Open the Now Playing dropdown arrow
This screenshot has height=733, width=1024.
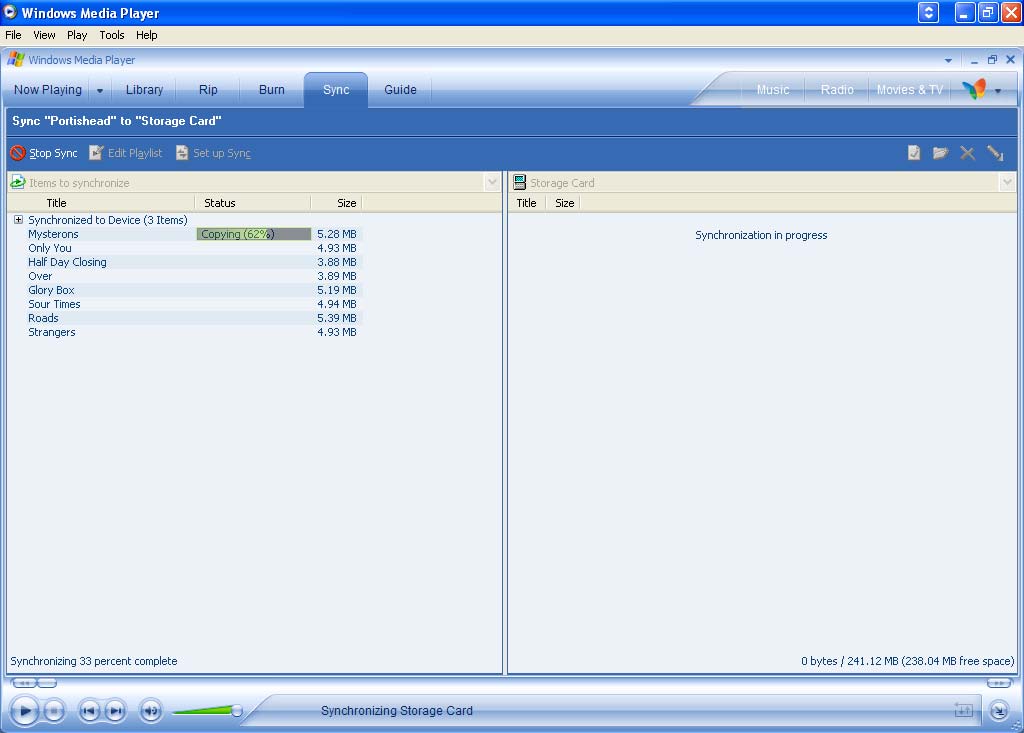tap(100, 90)
